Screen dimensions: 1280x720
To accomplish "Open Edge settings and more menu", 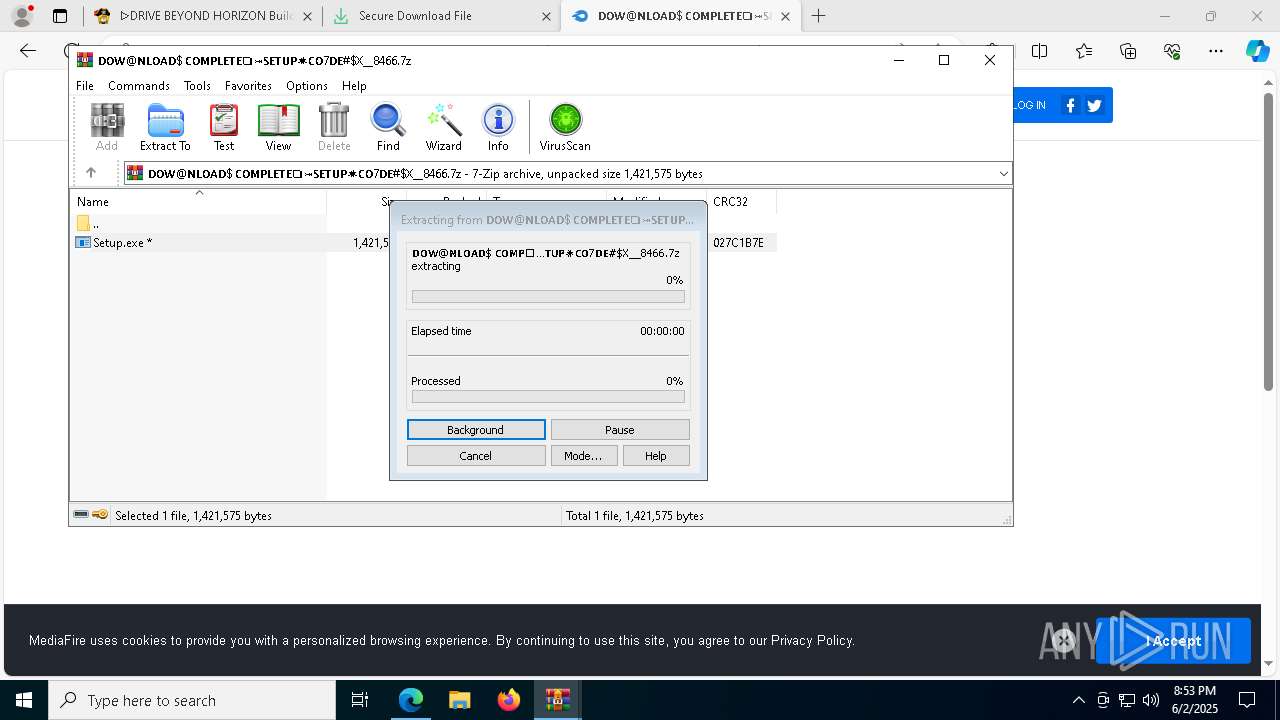I will click(x=1216, y=51).
